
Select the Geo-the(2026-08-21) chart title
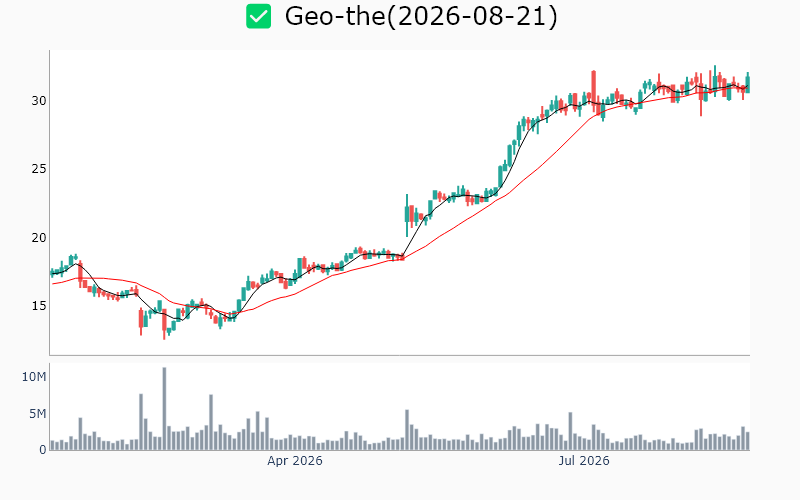tap(421, 16)
